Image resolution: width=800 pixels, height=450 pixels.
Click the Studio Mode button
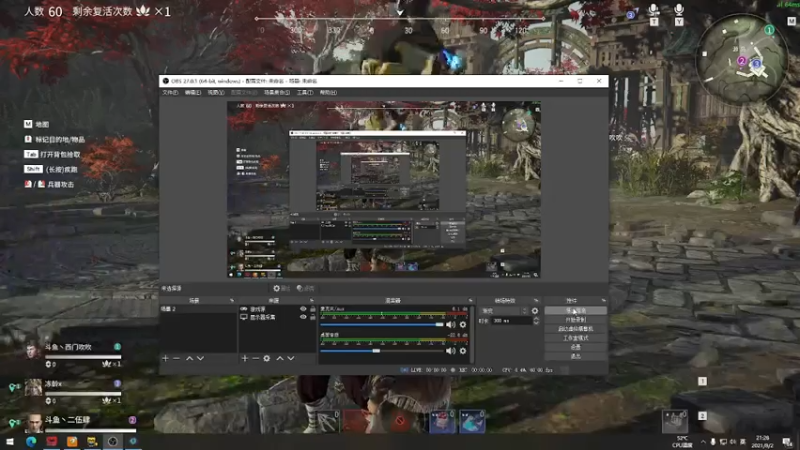tap(576, 338)
